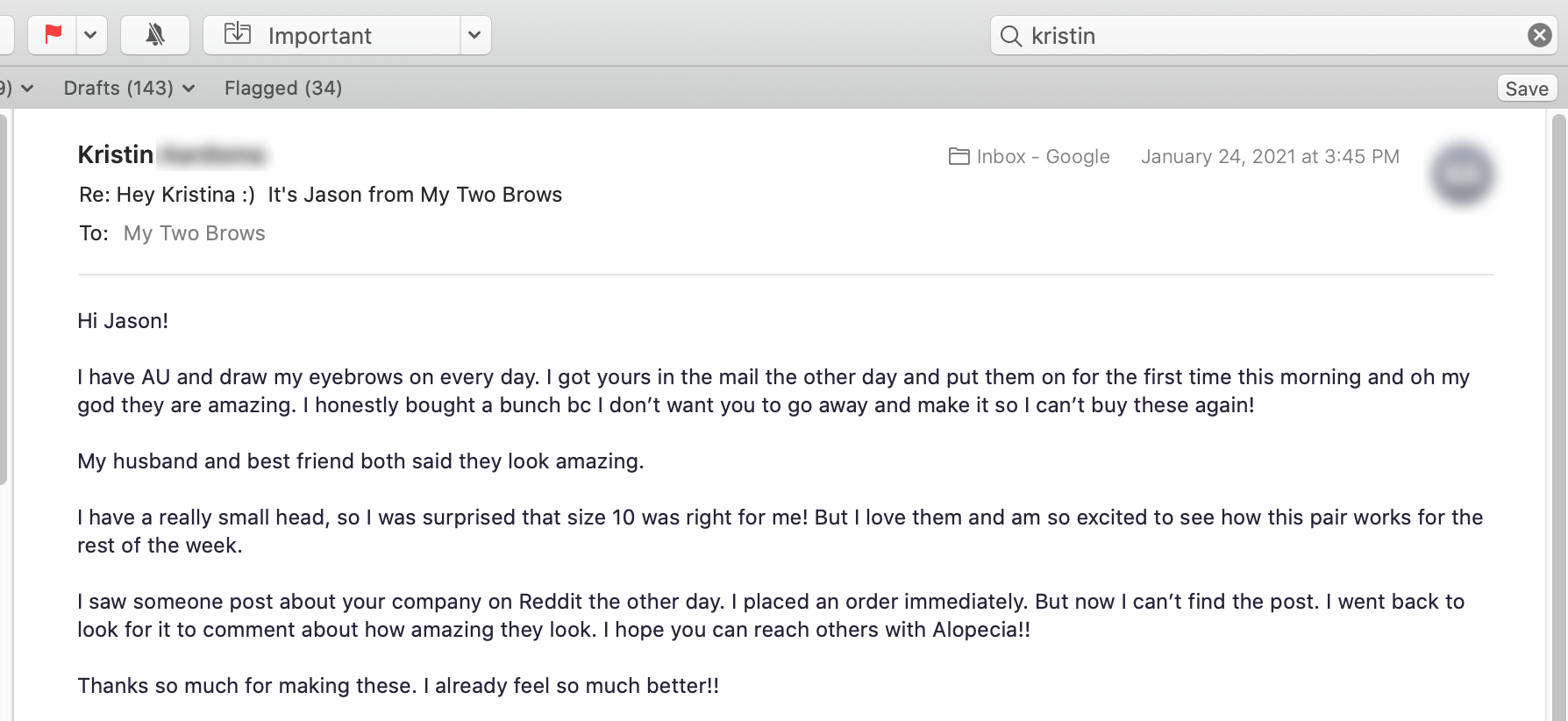The image size is (1568, 721).
Task: Select the Flagged (34) favorites item
Action: tap(283, 88)
